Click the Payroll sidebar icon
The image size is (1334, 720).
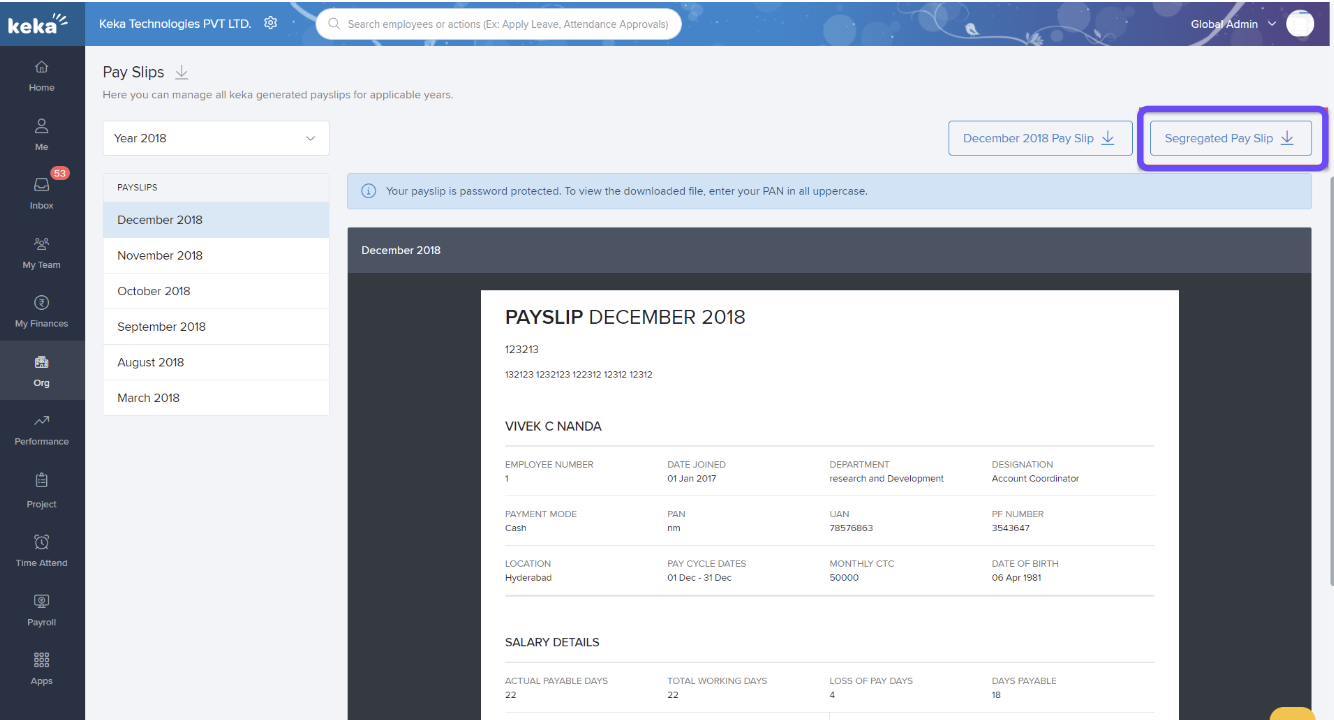point(41,602)
